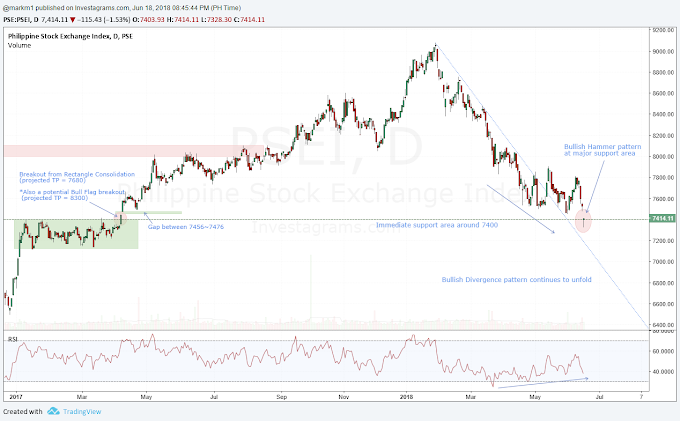Click the 7000.00 price axis label
The image size is (680, 421).
[664, 262]
